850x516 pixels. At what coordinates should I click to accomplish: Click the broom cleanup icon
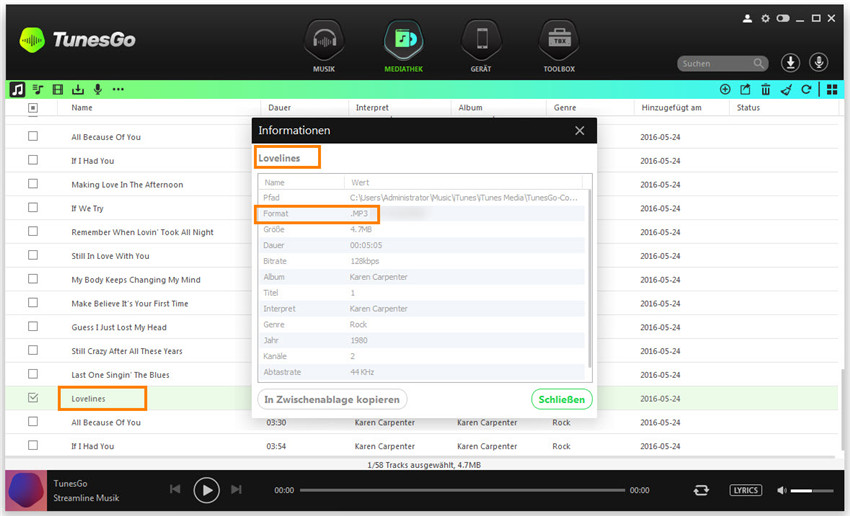786,89
